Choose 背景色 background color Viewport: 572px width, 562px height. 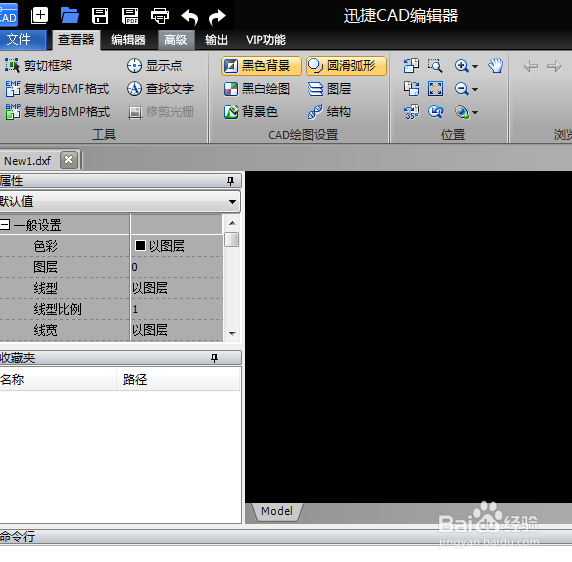click(x=251, y=112)
